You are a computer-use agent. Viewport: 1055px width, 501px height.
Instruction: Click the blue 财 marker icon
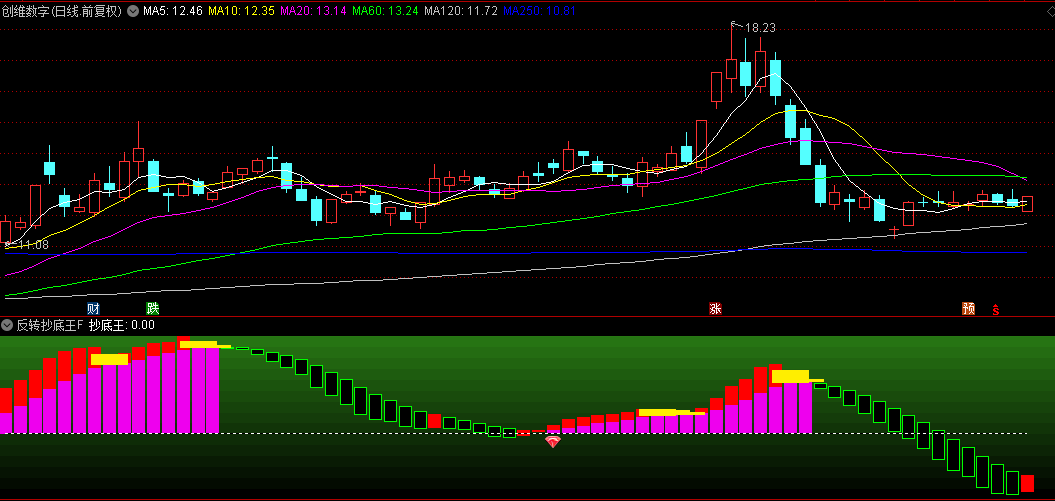coord(94,309)
